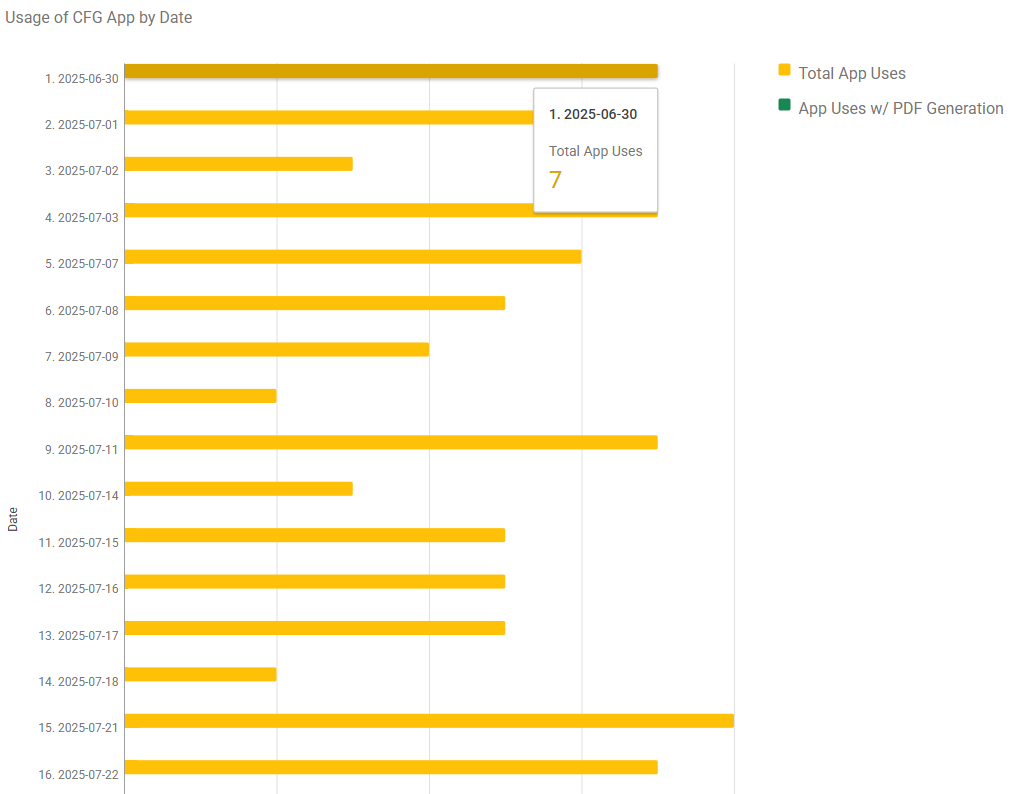
Task: Click the "Usage of CFG App by Date" title
Action: (99, 17)
